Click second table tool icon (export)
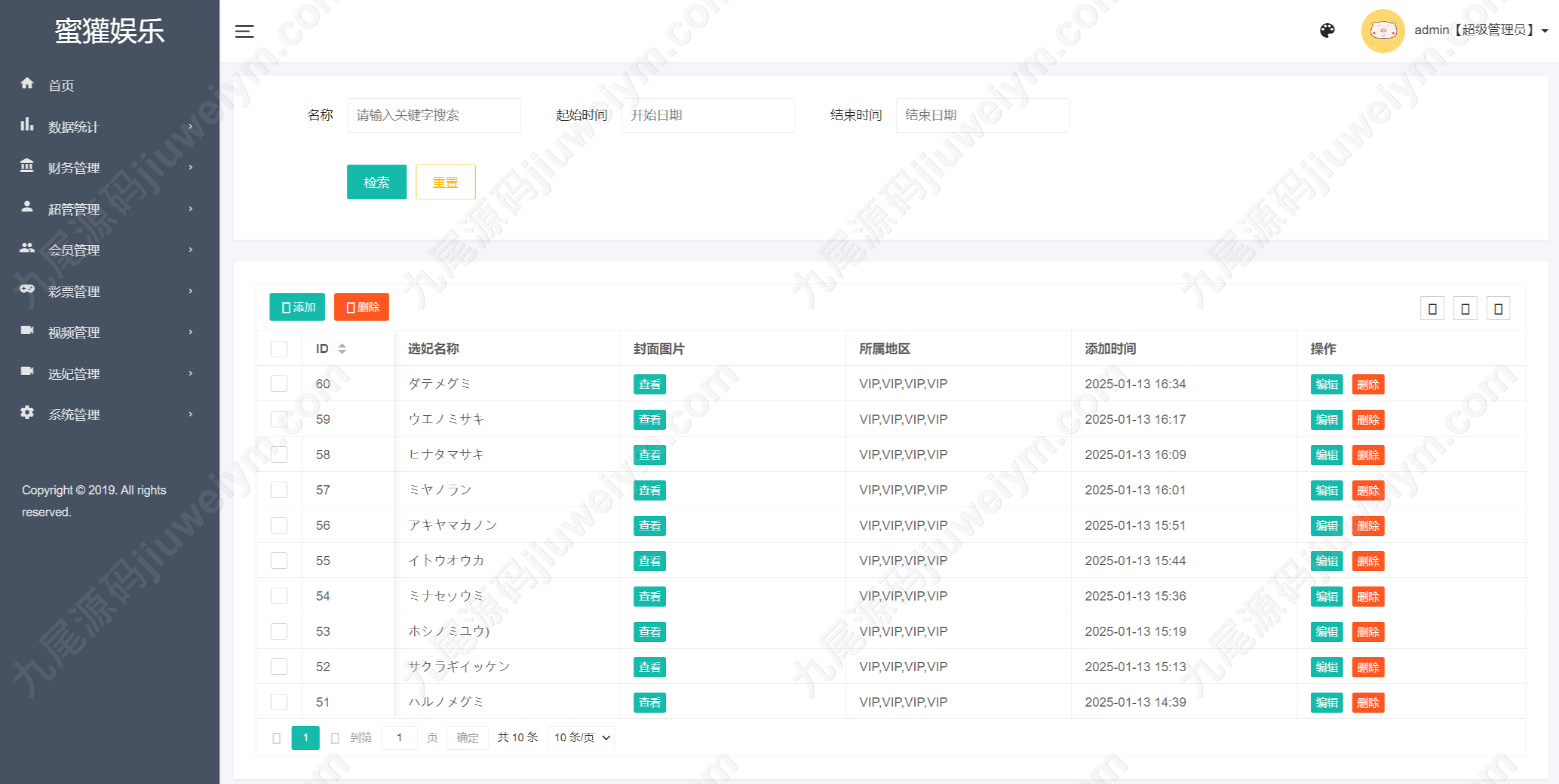1559x784 pixels. coord(1465,308)
